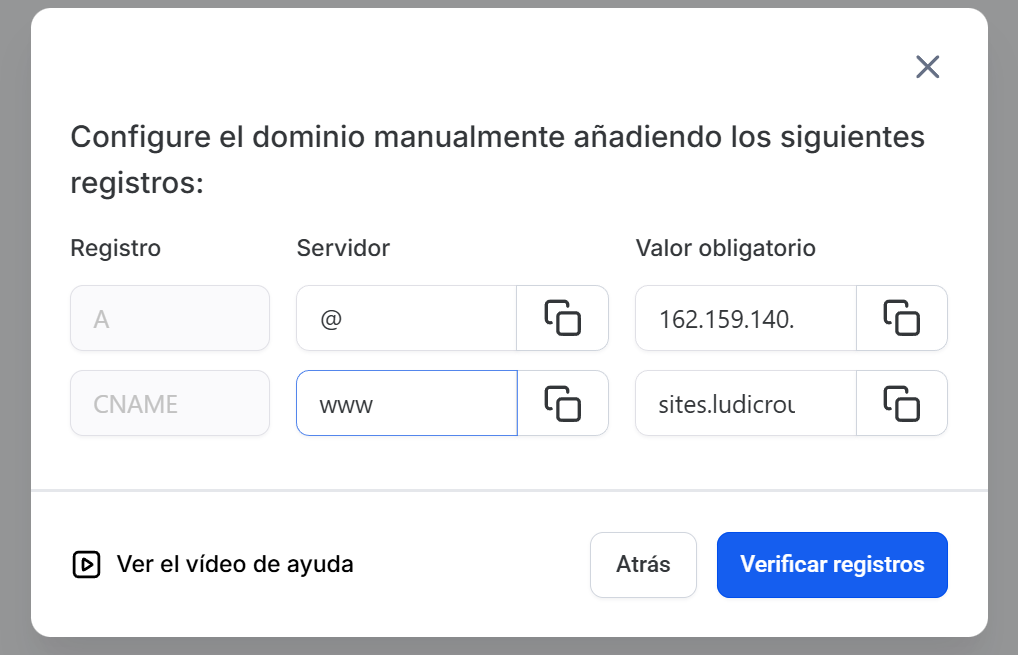Screen dimensions: 1018x655
Task: Copy the www server value
Action: click(x=562, y=403)
